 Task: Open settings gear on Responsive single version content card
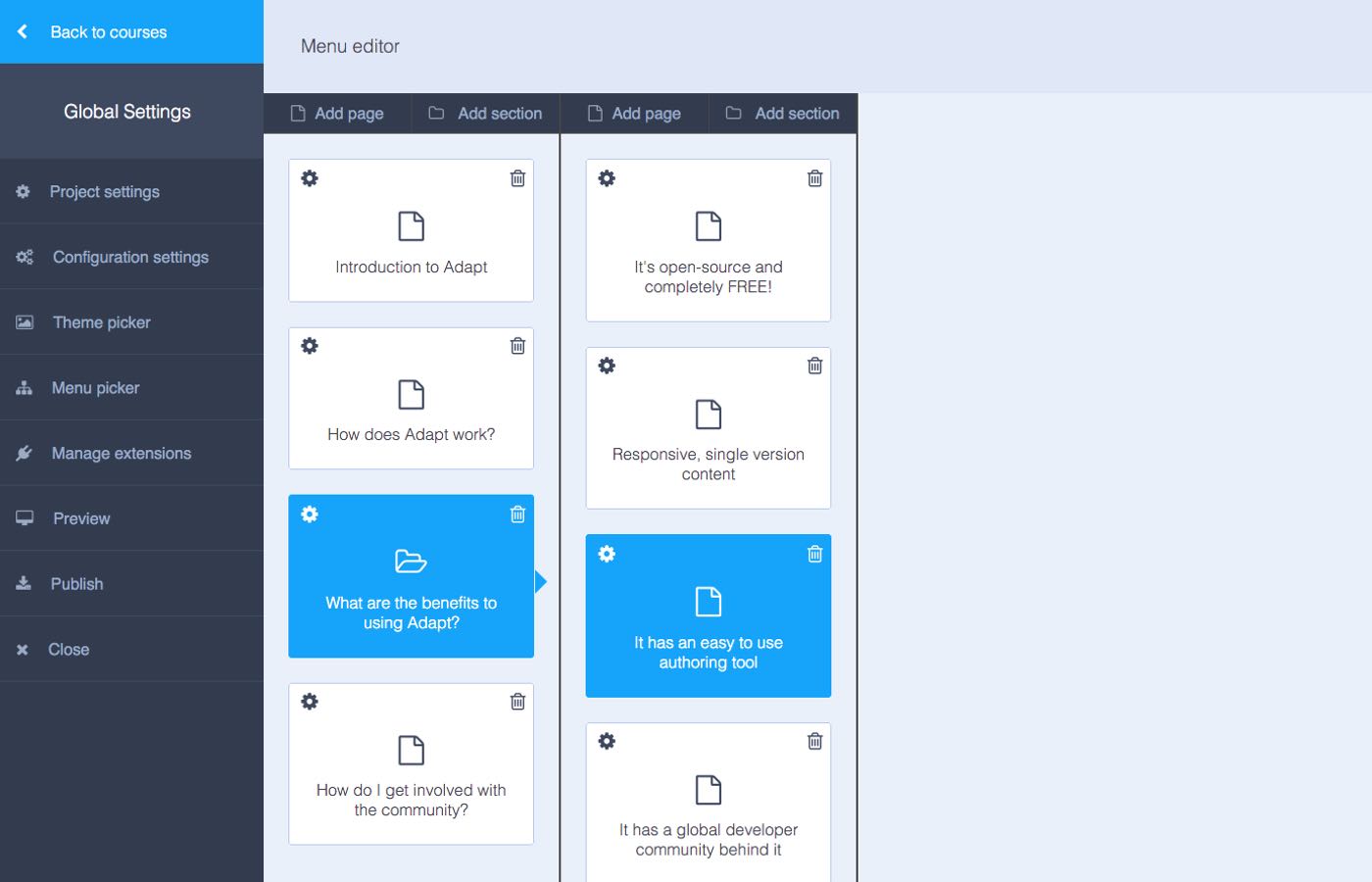pos(607,366)
